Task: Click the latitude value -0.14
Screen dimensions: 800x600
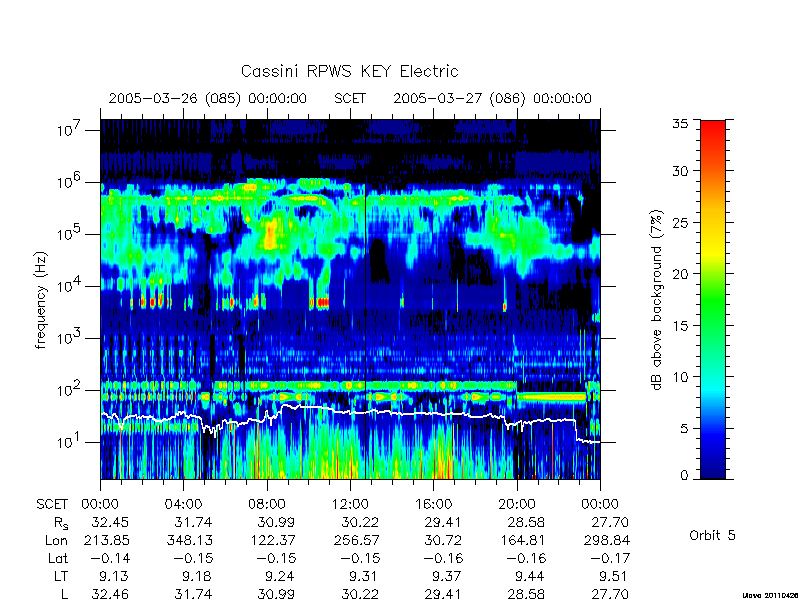Action: pos(110,559)
